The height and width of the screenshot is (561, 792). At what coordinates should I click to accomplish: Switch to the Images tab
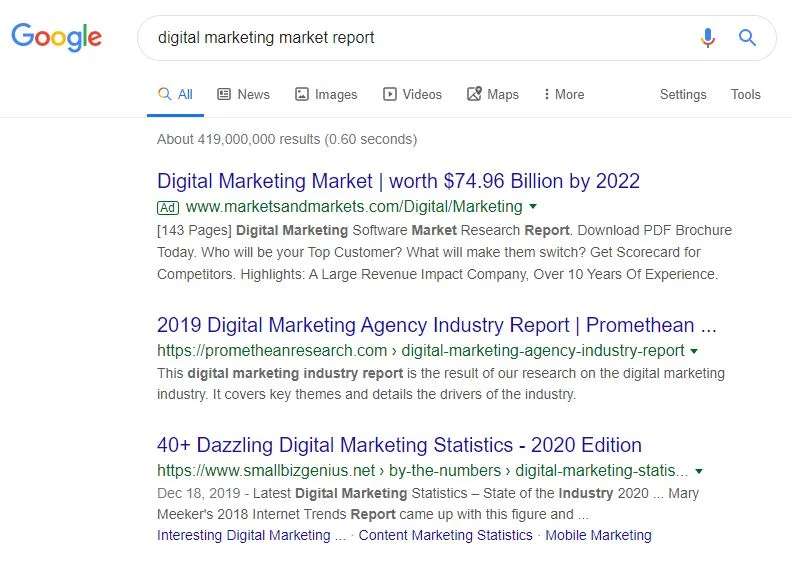click(326, 94)
